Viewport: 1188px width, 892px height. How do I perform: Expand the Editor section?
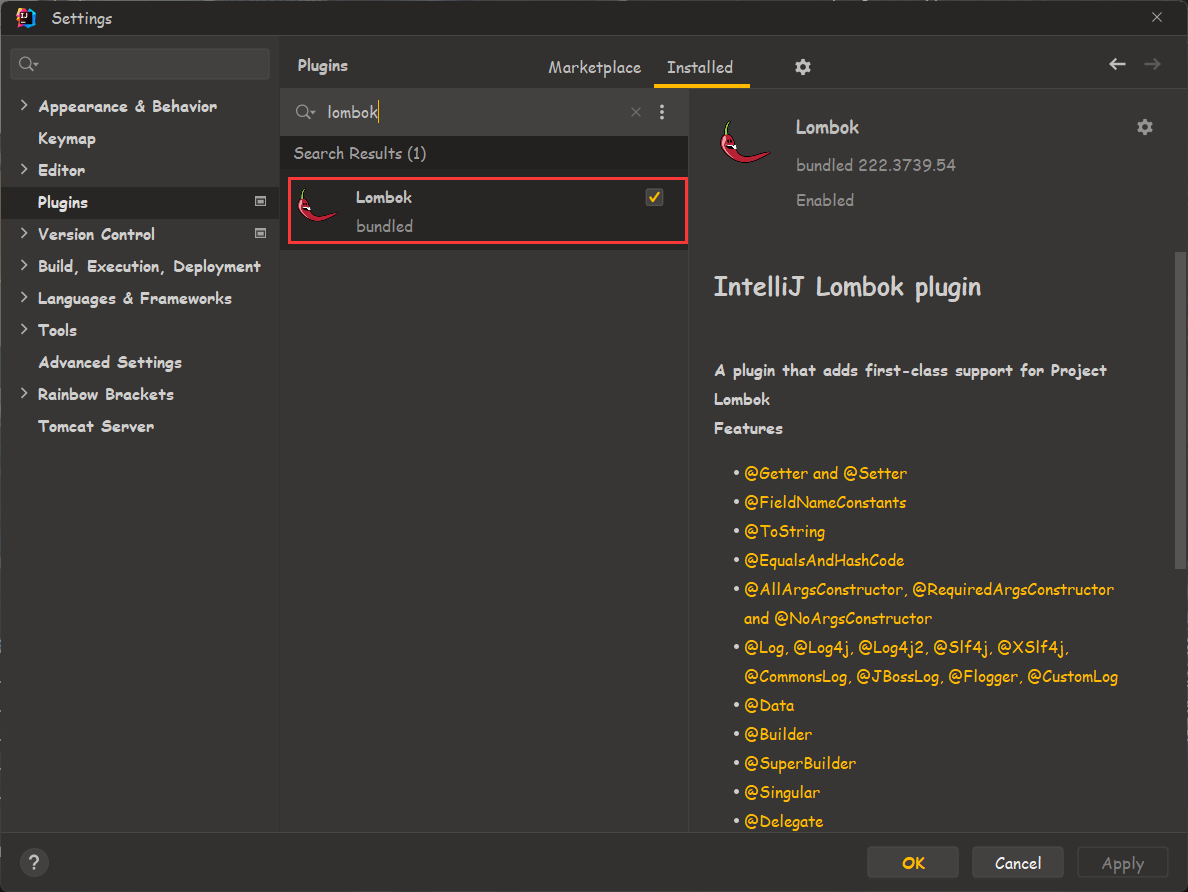[23, 170]
